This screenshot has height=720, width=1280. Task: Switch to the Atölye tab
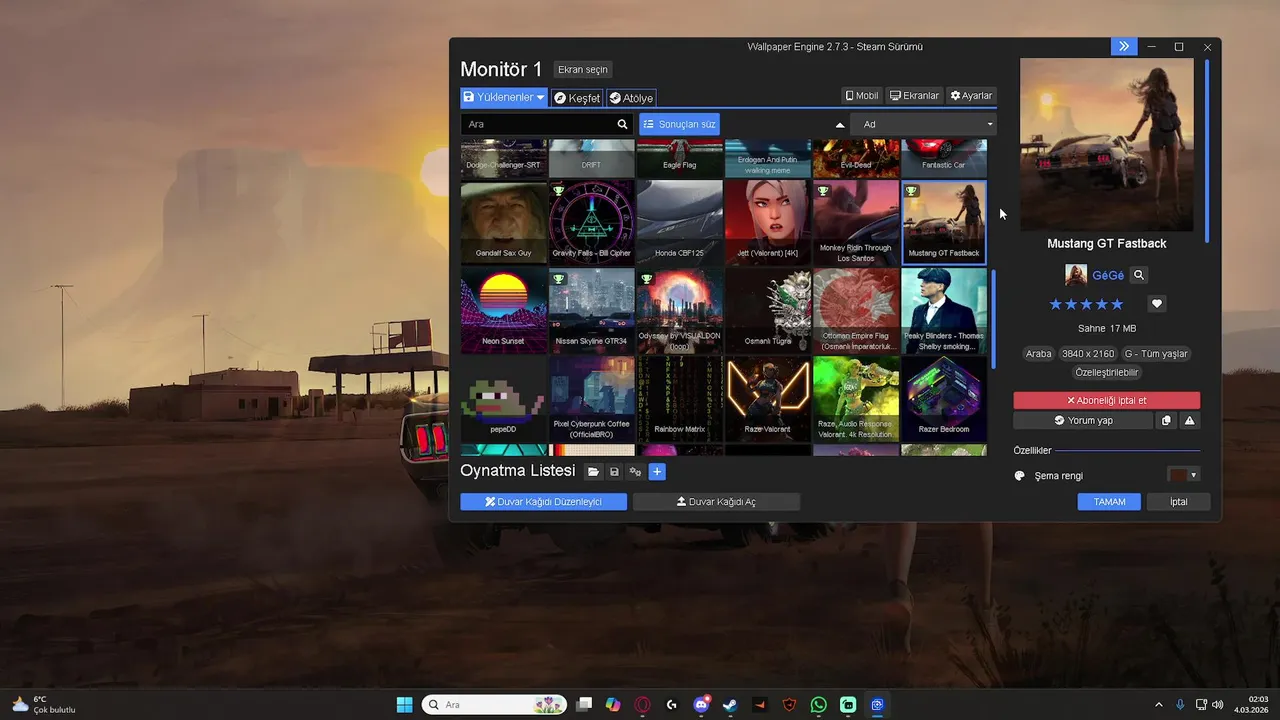click(631, 98)
